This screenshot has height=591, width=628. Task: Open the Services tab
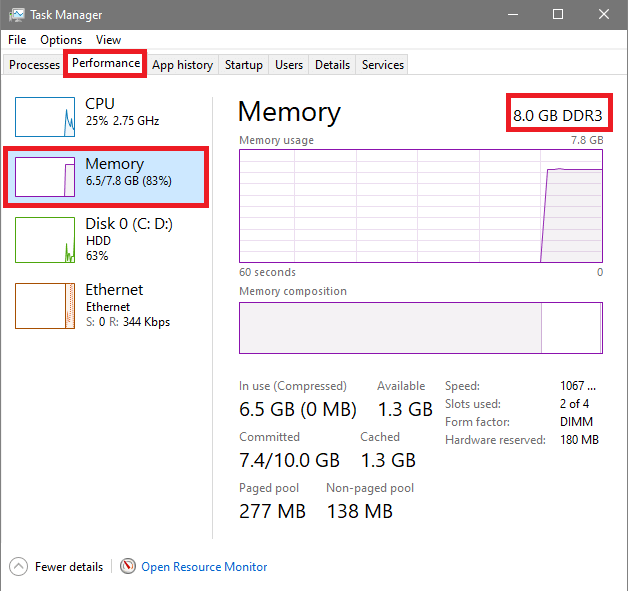click(x=383, y=65)
